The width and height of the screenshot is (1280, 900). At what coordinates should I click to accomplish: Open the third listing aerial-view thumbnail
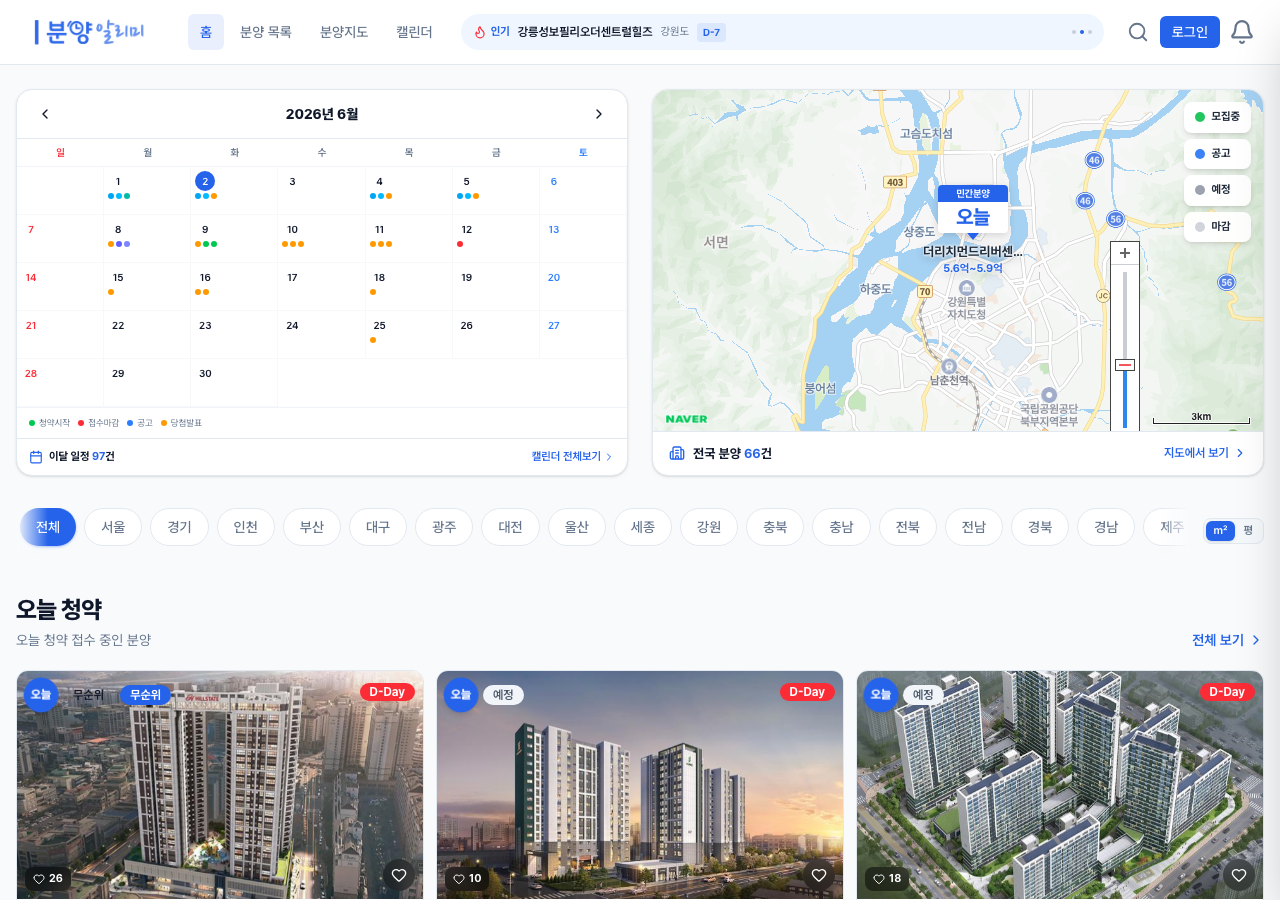[1060, 785]
